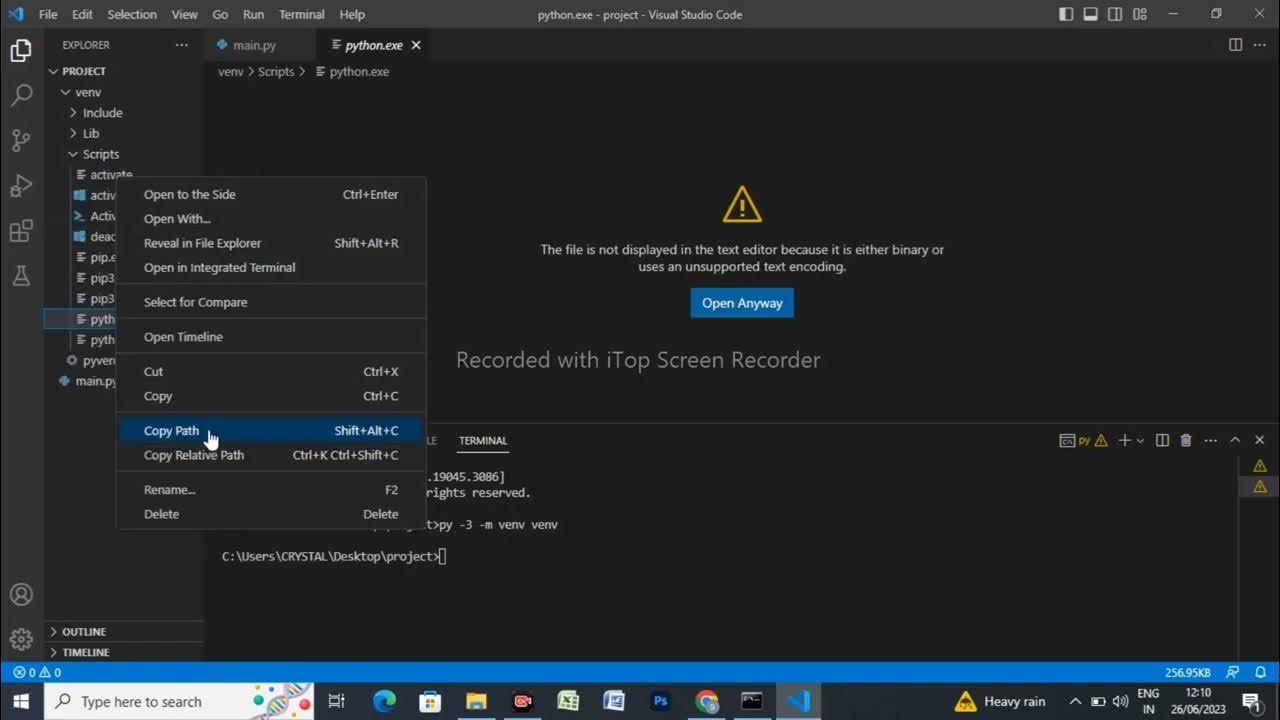Choose Copy Path from context menu
Viewport: 1280px width, 720px height.
(271, 431)
